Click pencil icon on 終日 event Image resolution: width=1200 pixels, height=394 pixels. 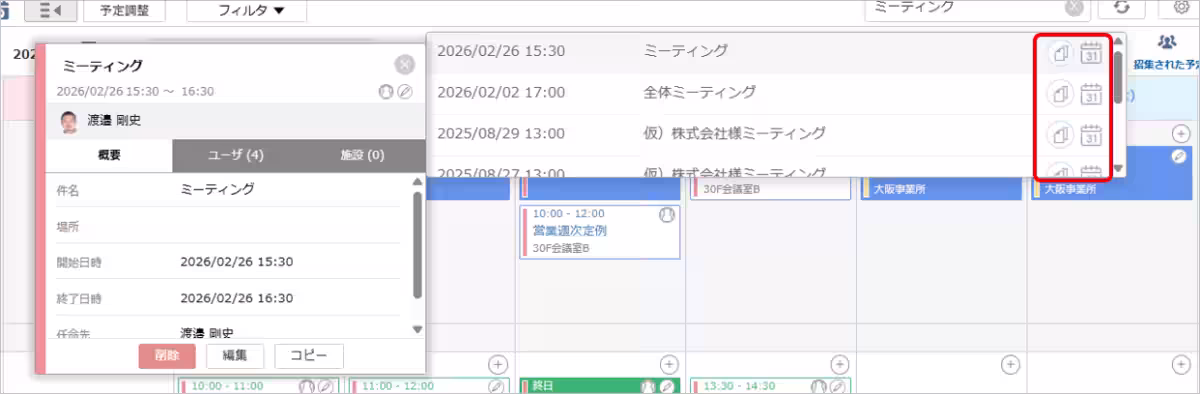667,386
